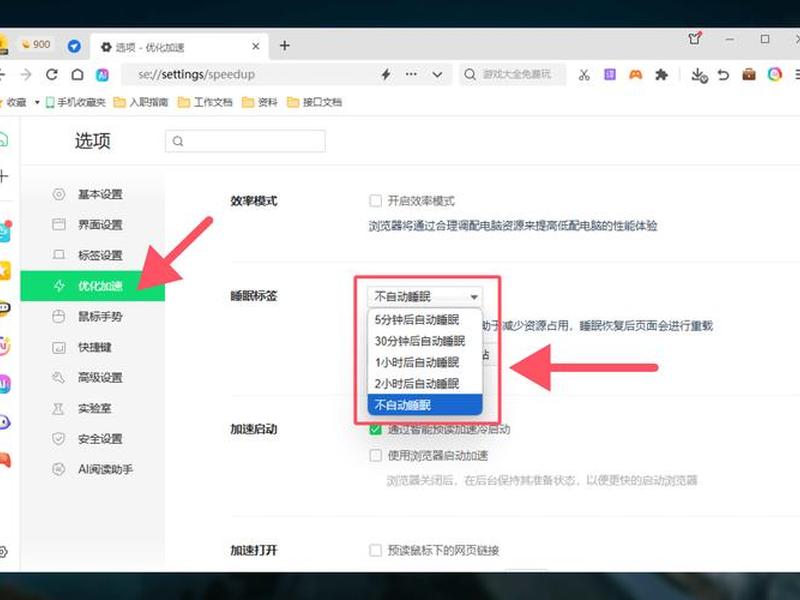Collapse the 不自动睡眠 combo box
The height and width of the screenshot is (600, 800).
pyautogui.click(x=425, y=296)
